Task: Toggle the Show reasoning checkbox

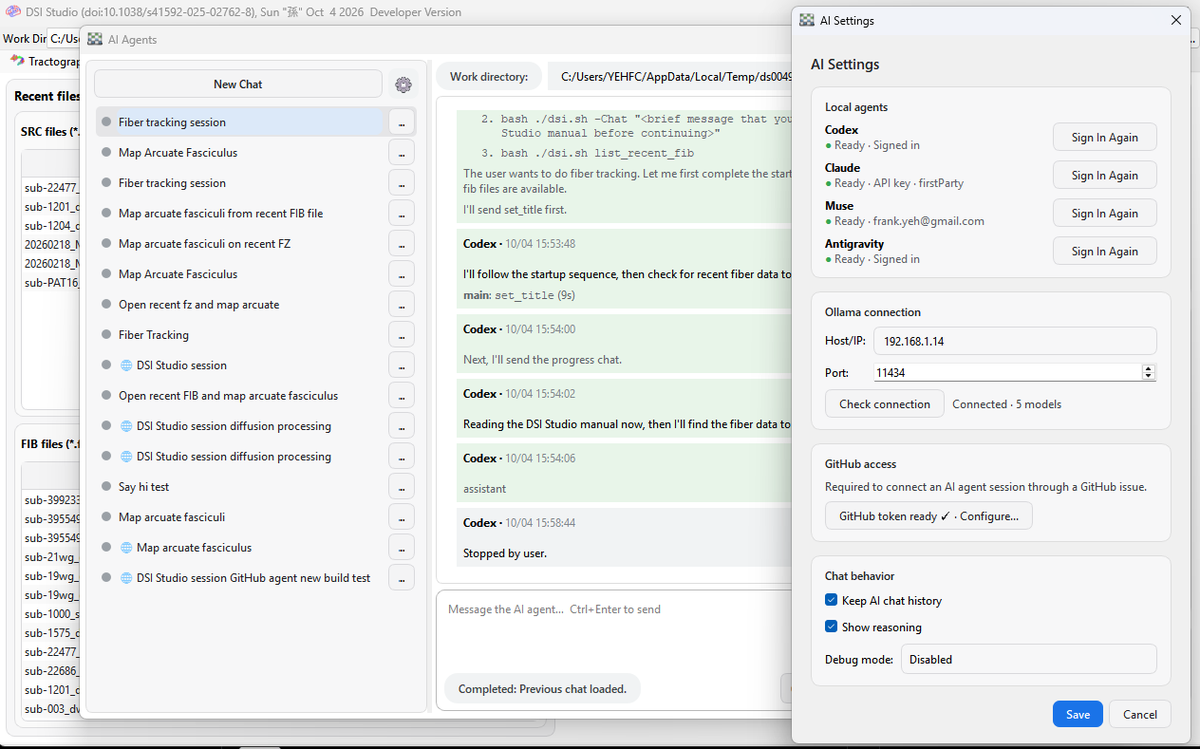Action: point(831,628)
